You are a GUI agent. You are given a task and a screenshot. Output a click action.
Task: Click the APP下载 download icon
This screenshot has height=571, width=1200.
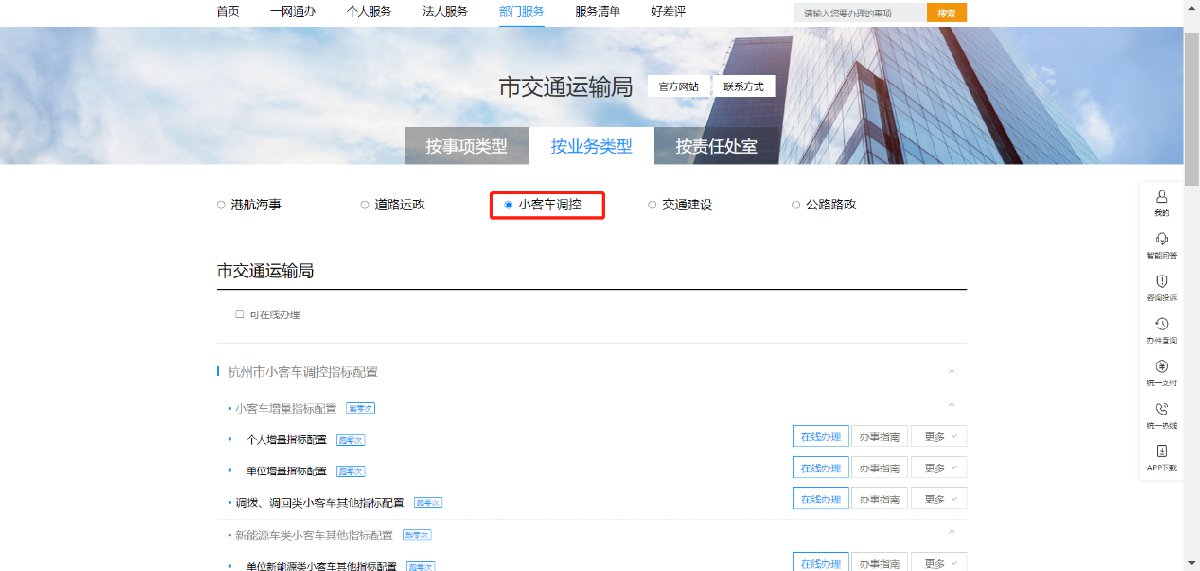[1161, 452]
